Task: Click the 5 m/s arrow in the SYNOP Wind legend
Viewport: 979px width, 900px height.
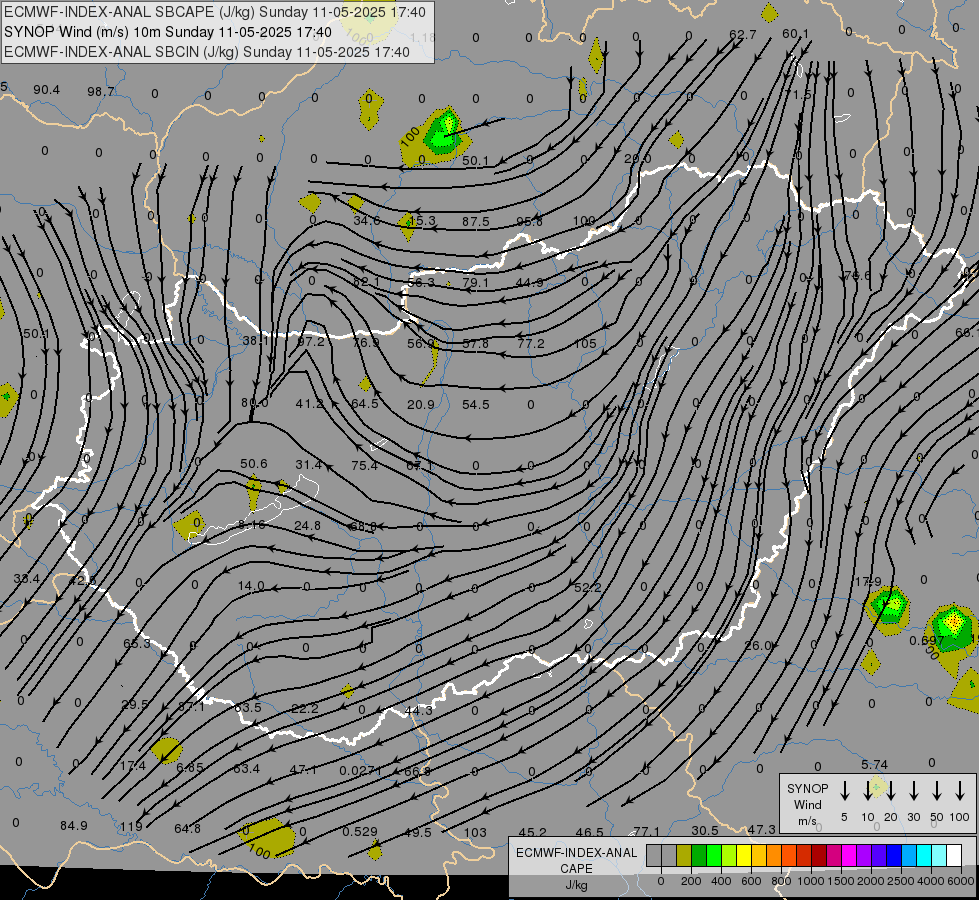Action: 844,791
